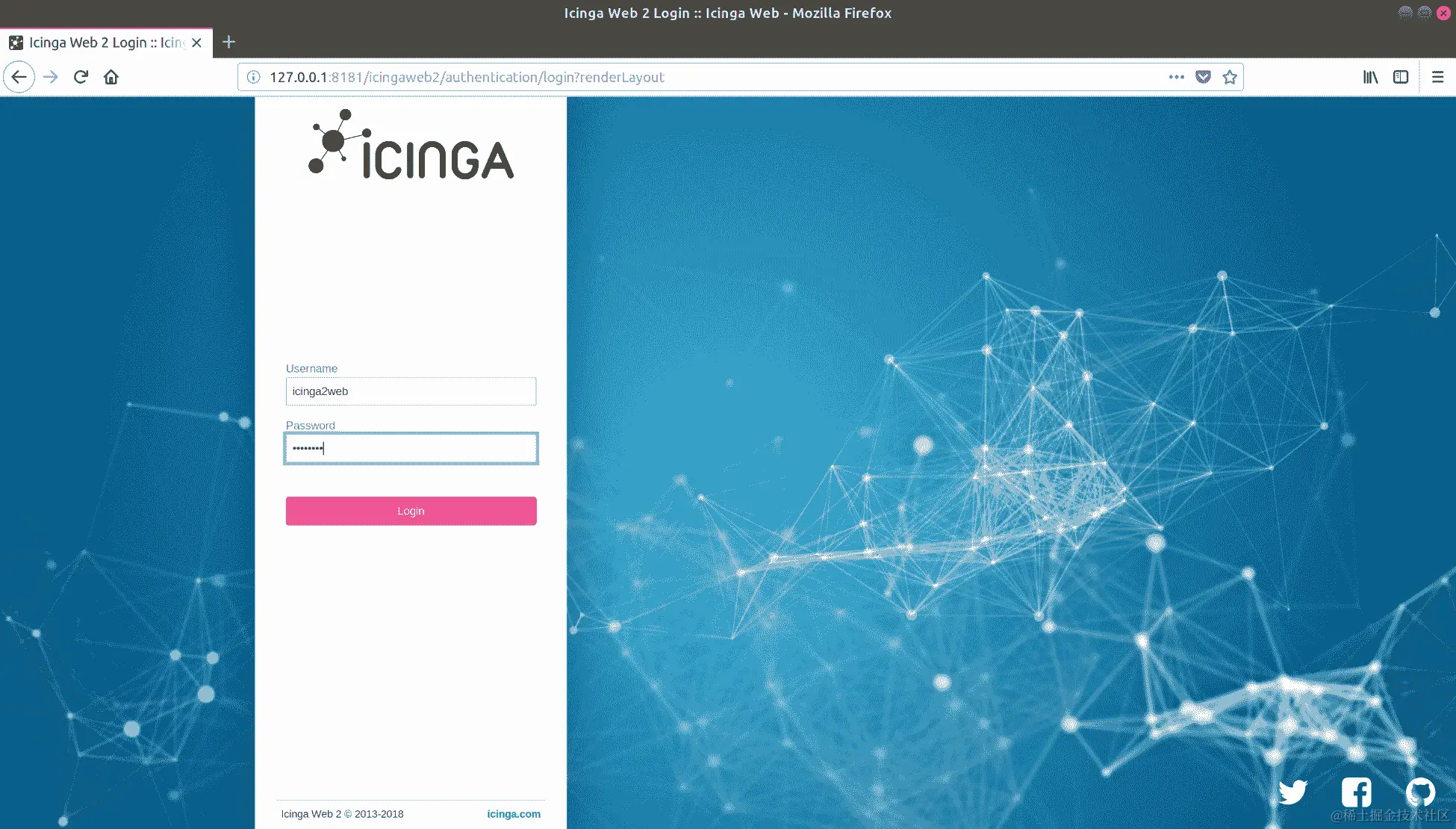Click the browser back arrow
This screenshot has width=1456, height=829.
19,77
